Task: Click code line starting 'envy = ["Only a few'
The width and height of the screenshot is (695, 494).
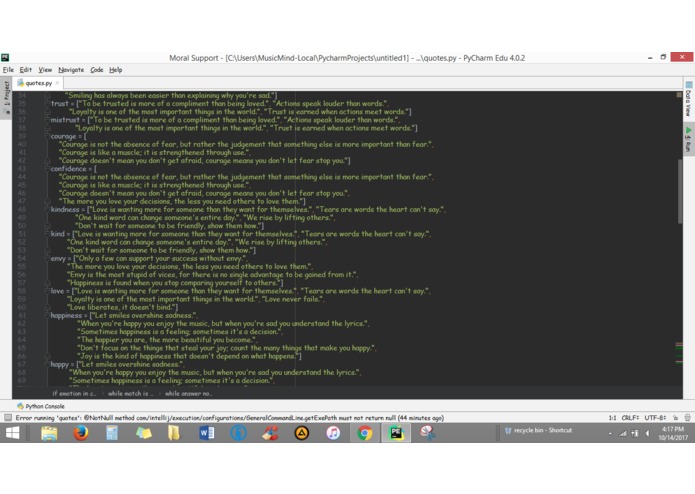Action: (x=149, y=258)
